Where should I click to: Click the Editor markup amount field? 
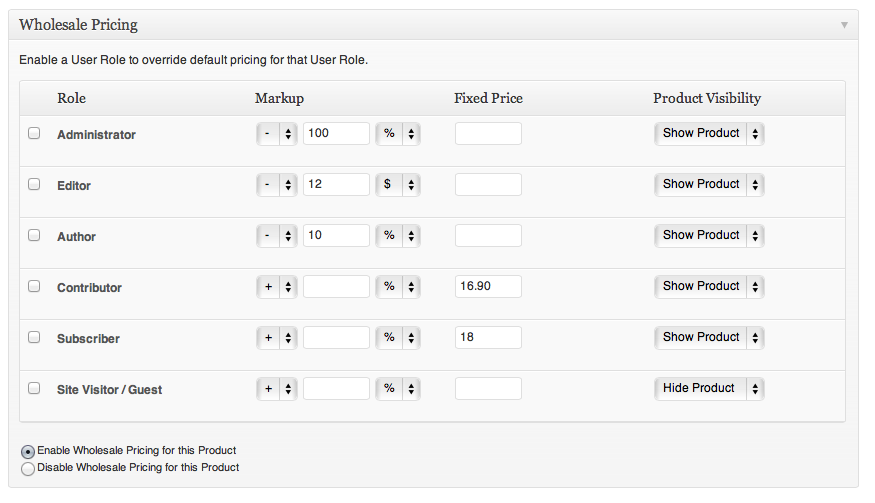click(x=336, y=184)
